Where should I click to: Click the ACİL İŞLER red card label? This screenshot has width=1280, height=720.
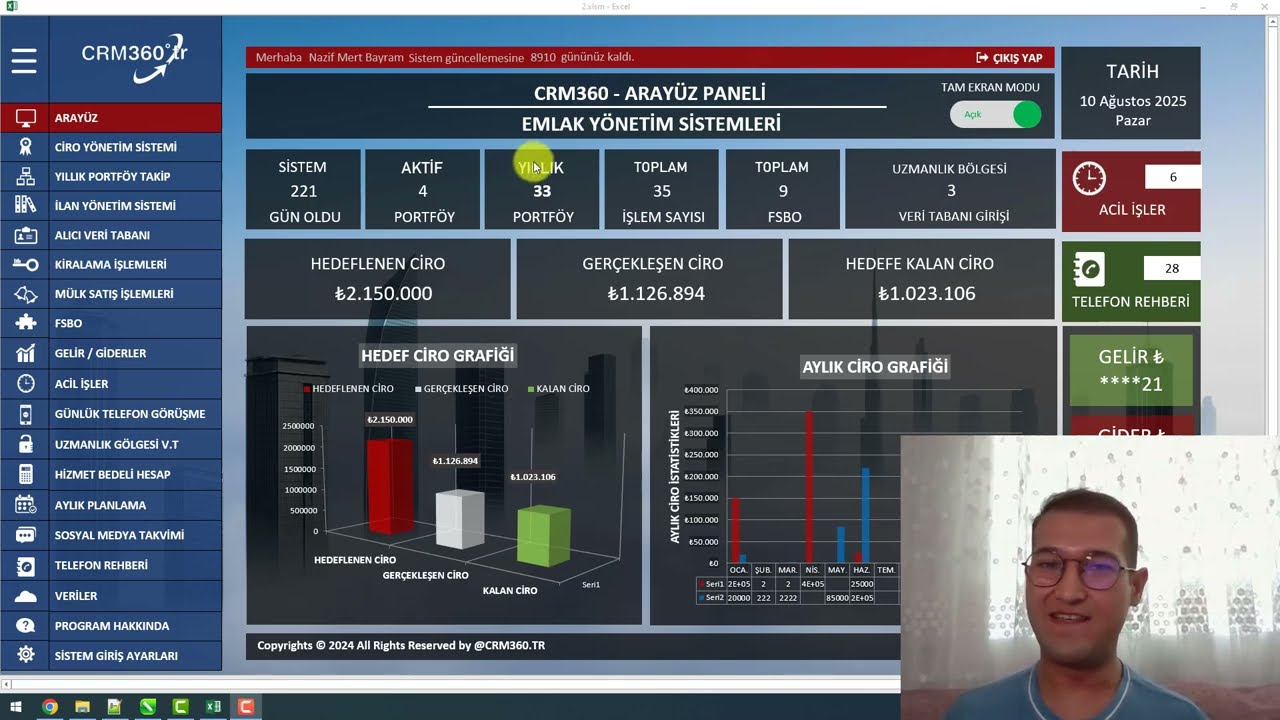1132,210
